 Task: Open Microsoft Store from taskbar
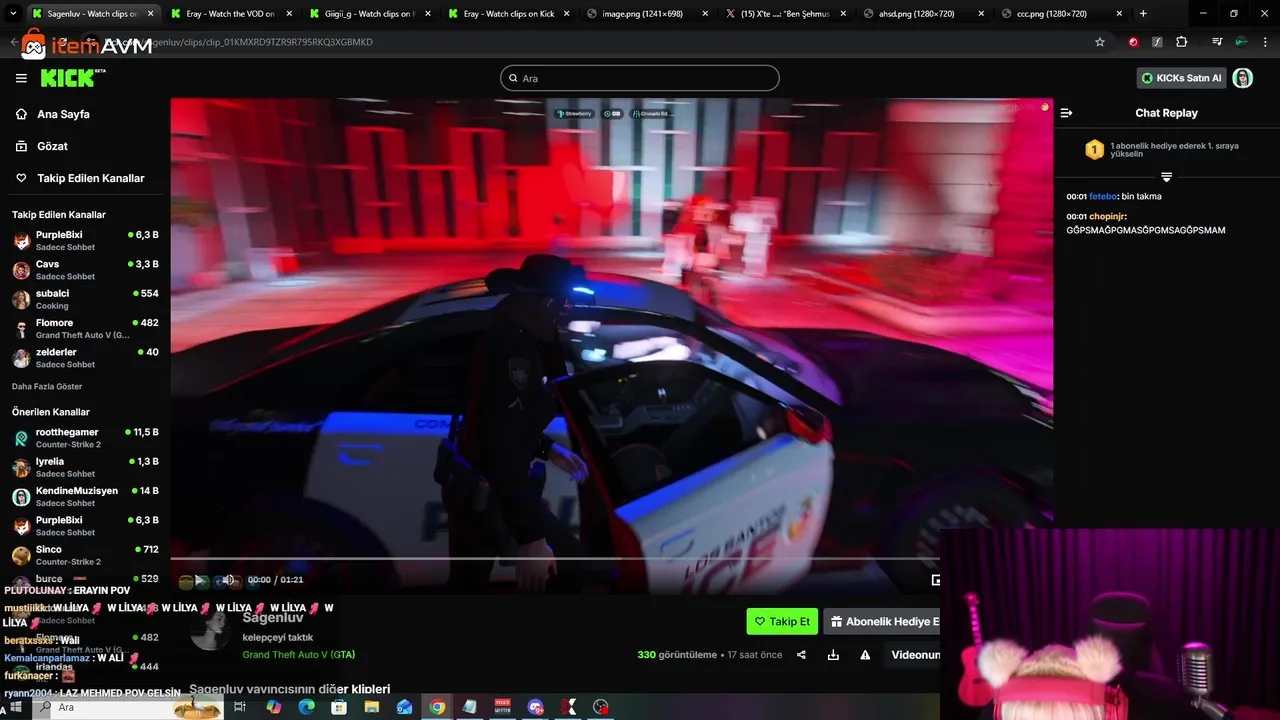click(x=339, y=707)
